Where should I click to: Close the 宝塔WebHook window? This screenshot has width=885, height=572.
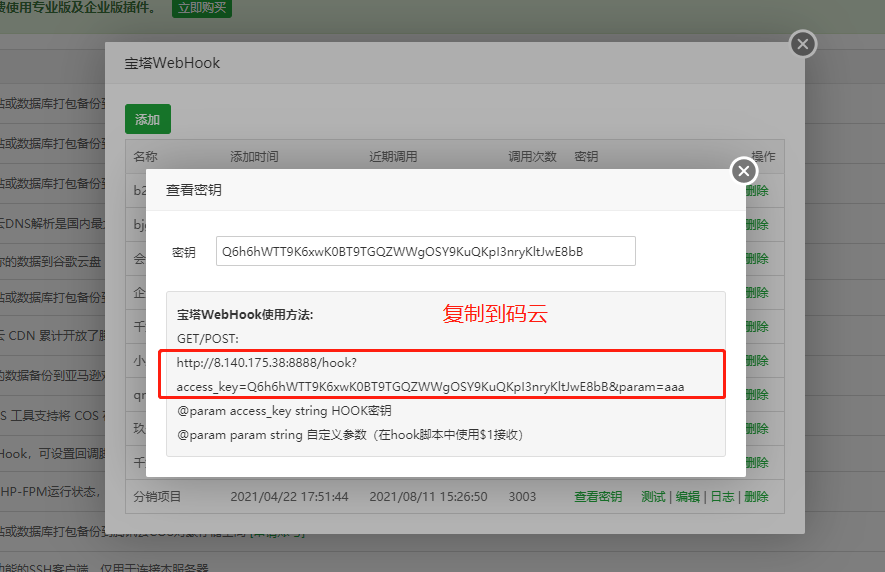(x=803, y=44)
